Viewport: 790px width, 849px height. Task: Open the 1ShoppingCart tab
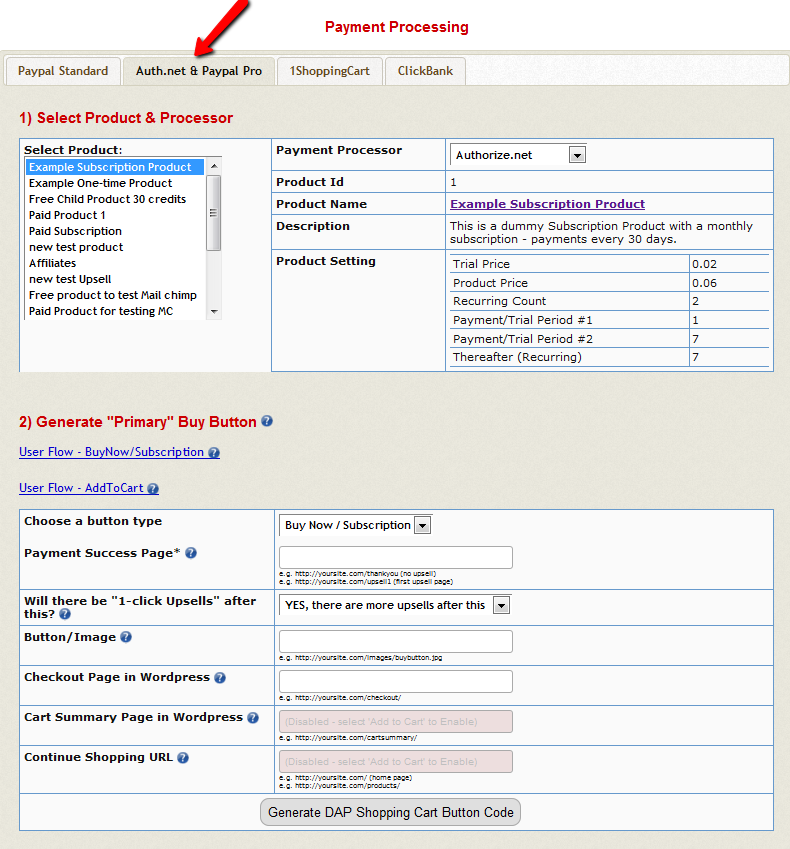coord(329,71)
